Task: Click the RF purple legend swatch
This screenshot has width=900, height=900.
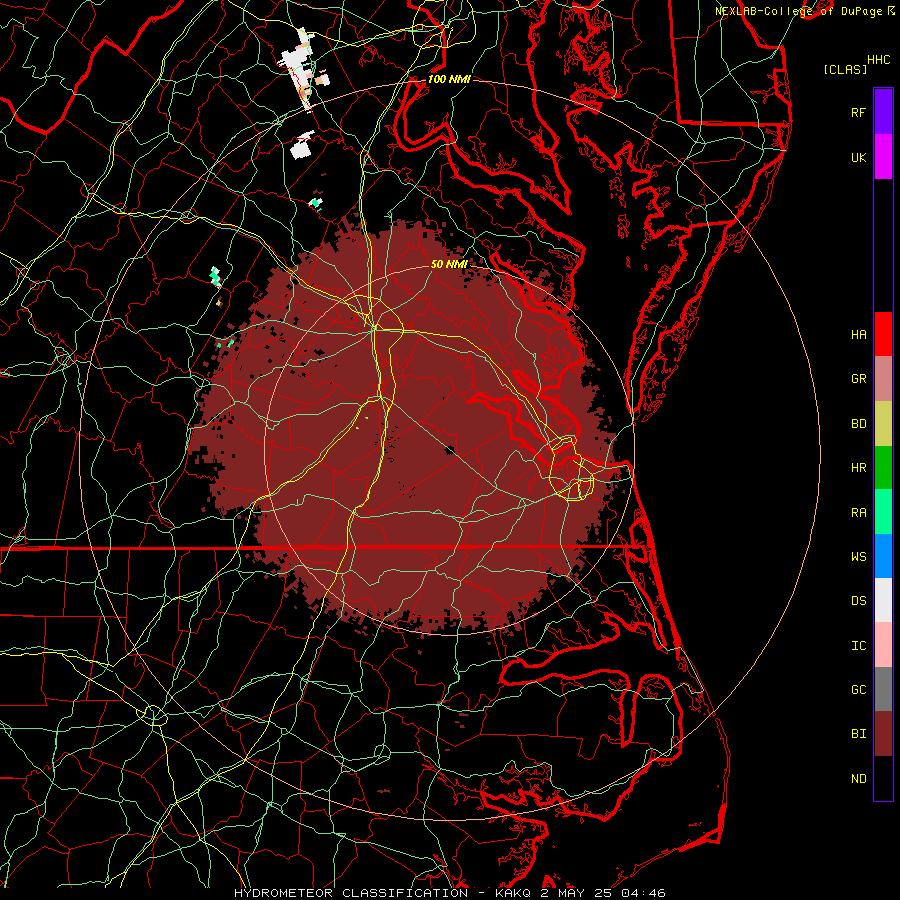Action: click(x=883, y=112)
